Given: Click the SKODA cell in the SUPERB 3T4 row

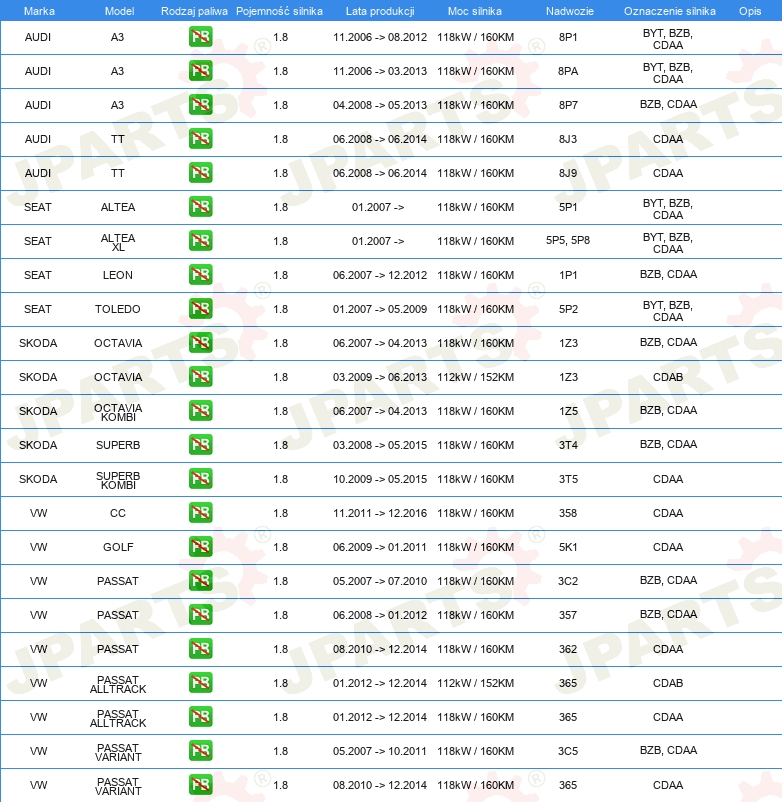Looking at the screenshot, I should [38, 445].
